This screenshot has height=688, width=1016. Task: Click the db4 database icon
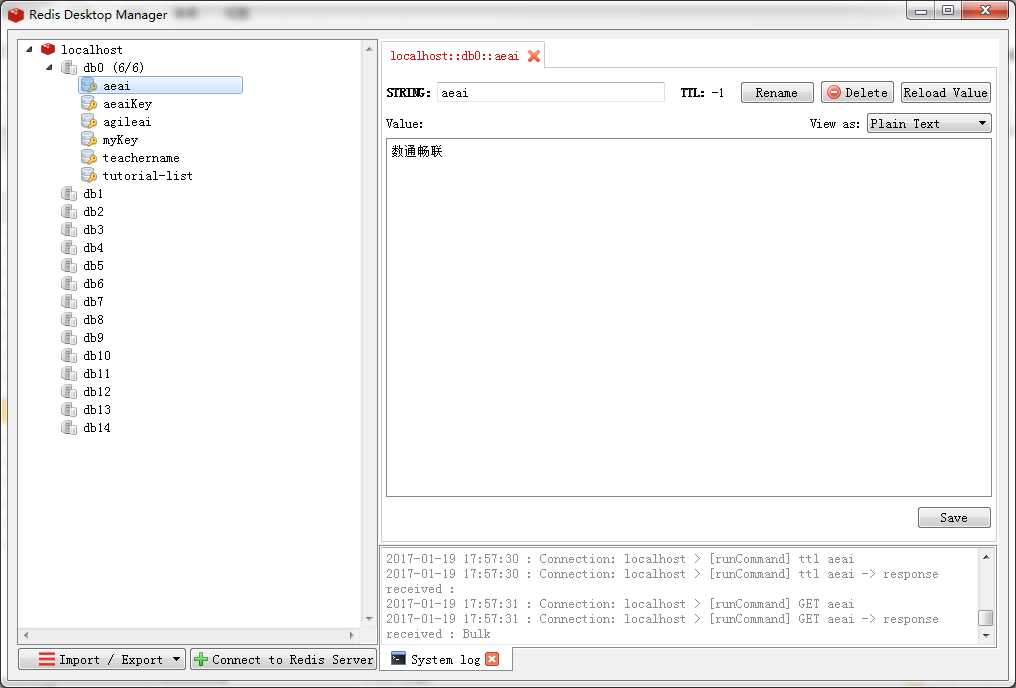pos(69,247)
